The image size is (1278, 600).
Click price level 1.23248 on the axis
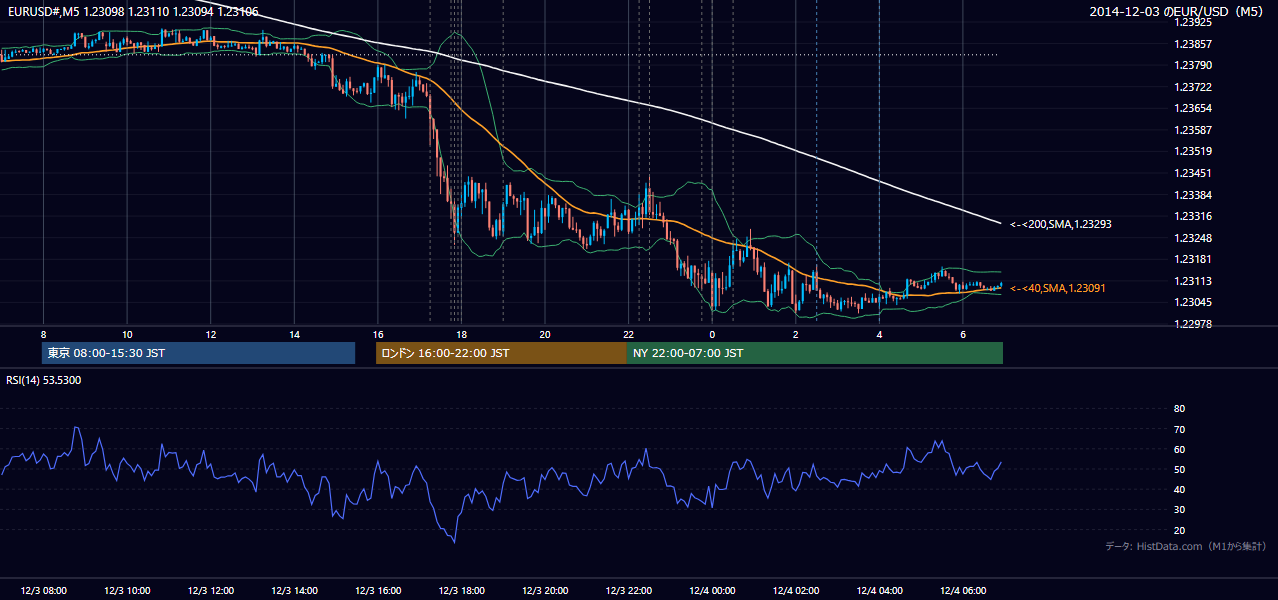tap(1193, 238)
